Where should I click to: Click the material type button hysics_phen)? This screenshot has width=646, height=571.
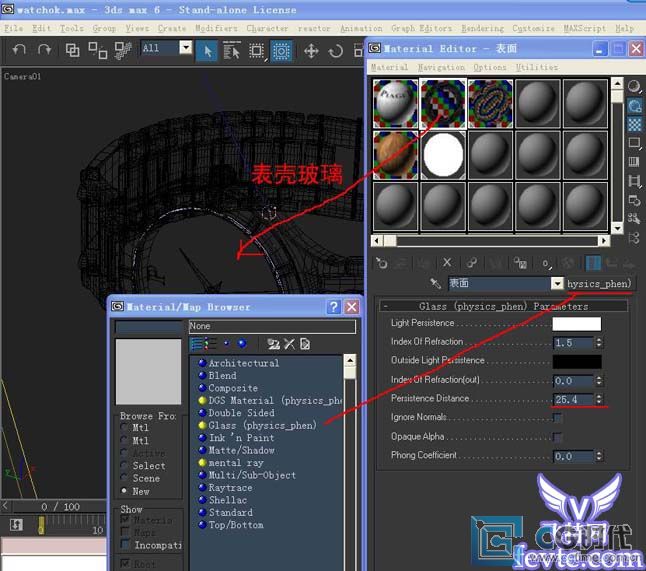click(x=599, y=283)
